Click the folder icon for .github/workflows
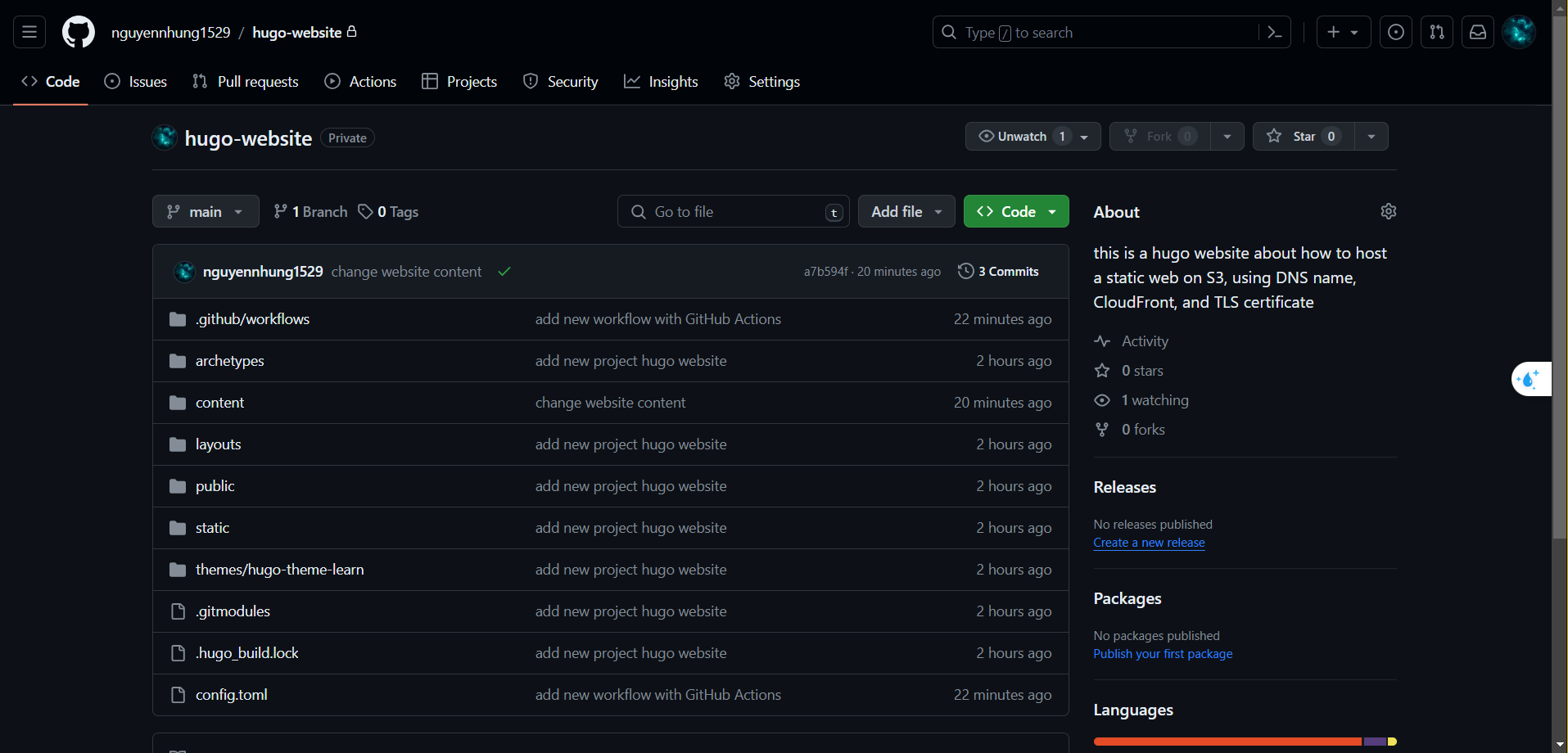This screenshot has width=1568, height=753. pyautogui.click(x=178, y=319)
